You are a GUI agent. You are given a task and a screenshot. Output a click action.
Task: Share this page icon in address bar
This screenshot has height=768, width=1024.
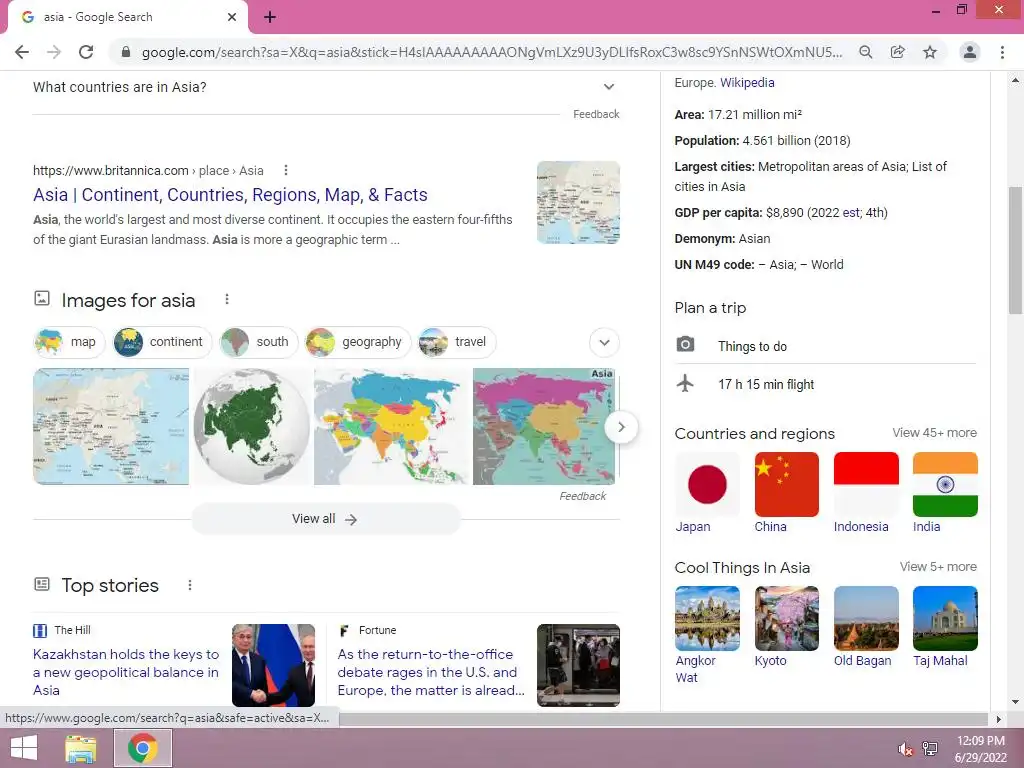[x=898, y=52]
